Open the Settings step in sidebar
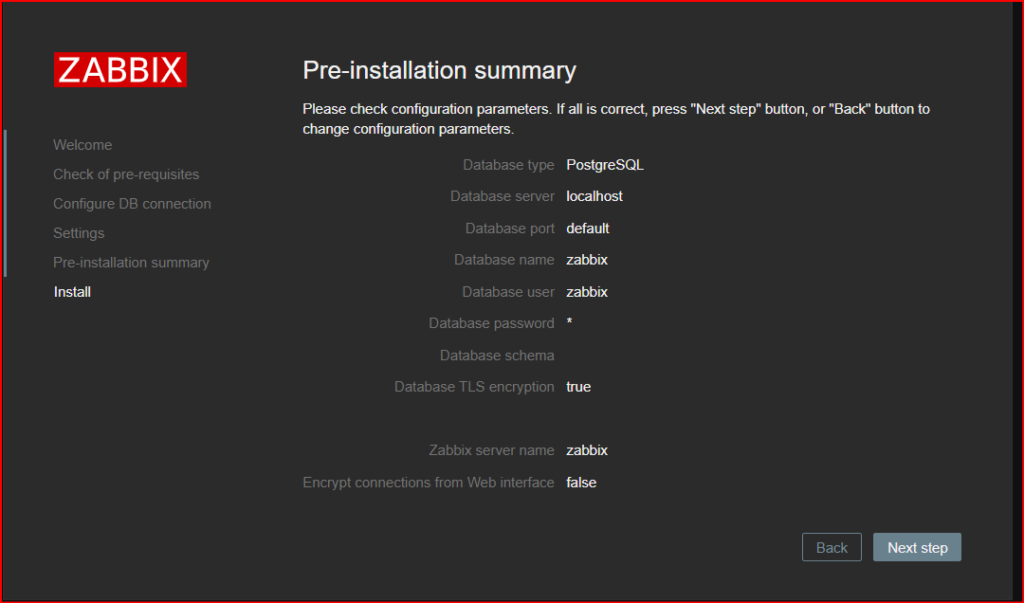Viewport: 1024px width, 603px height. point(78,233)
